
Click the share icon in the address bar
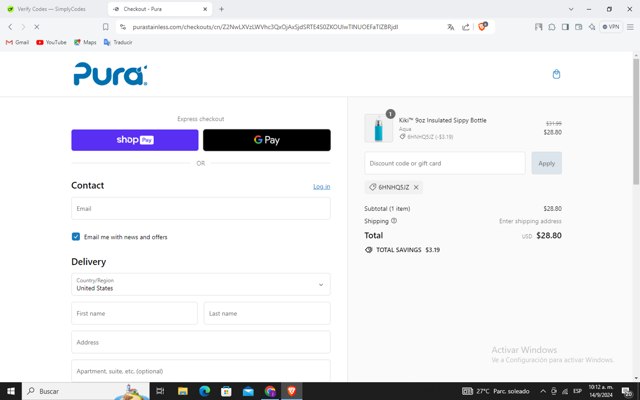pos(465,27)
